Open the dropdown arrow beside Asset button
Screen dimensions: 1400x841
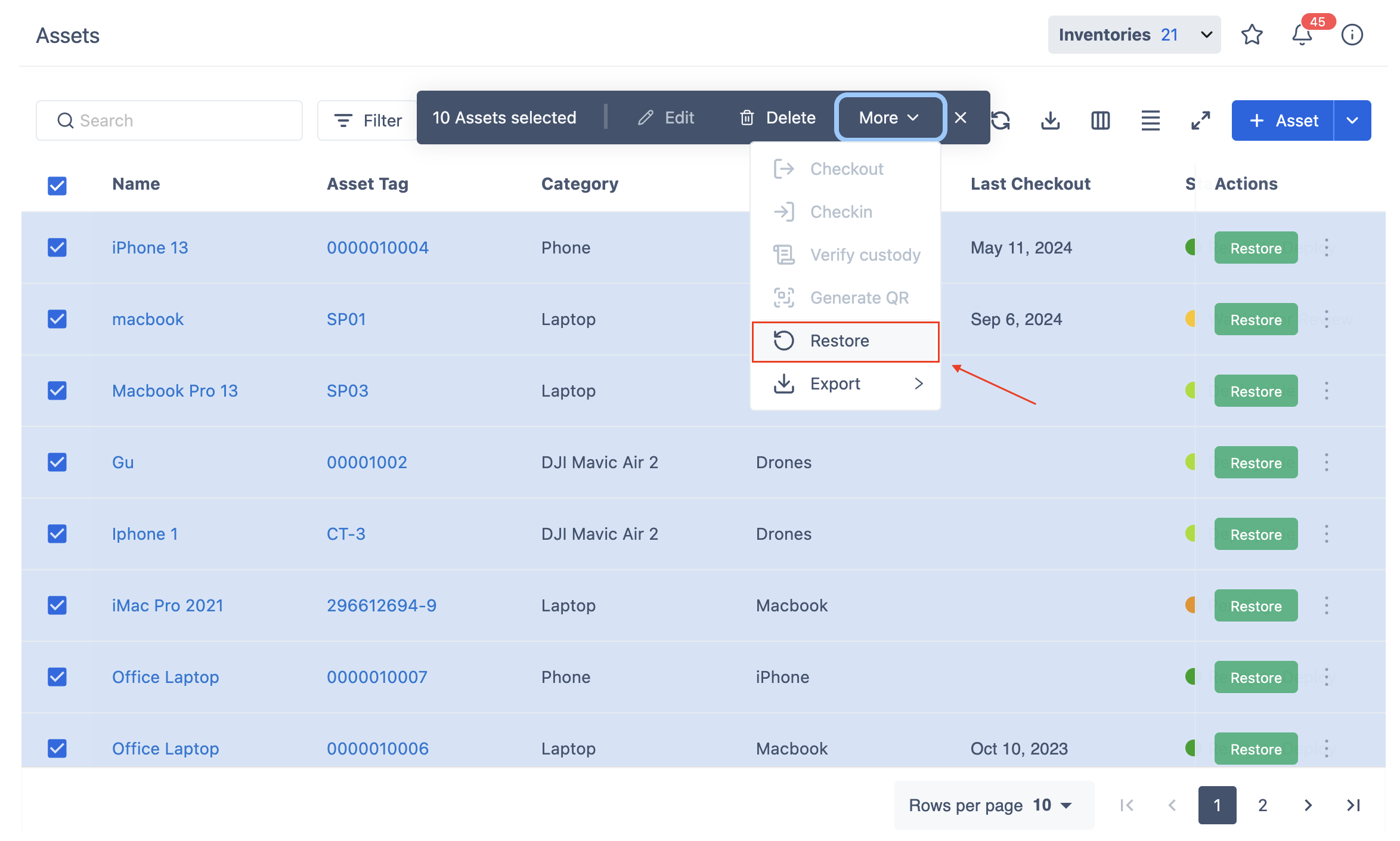(1352, 120)
